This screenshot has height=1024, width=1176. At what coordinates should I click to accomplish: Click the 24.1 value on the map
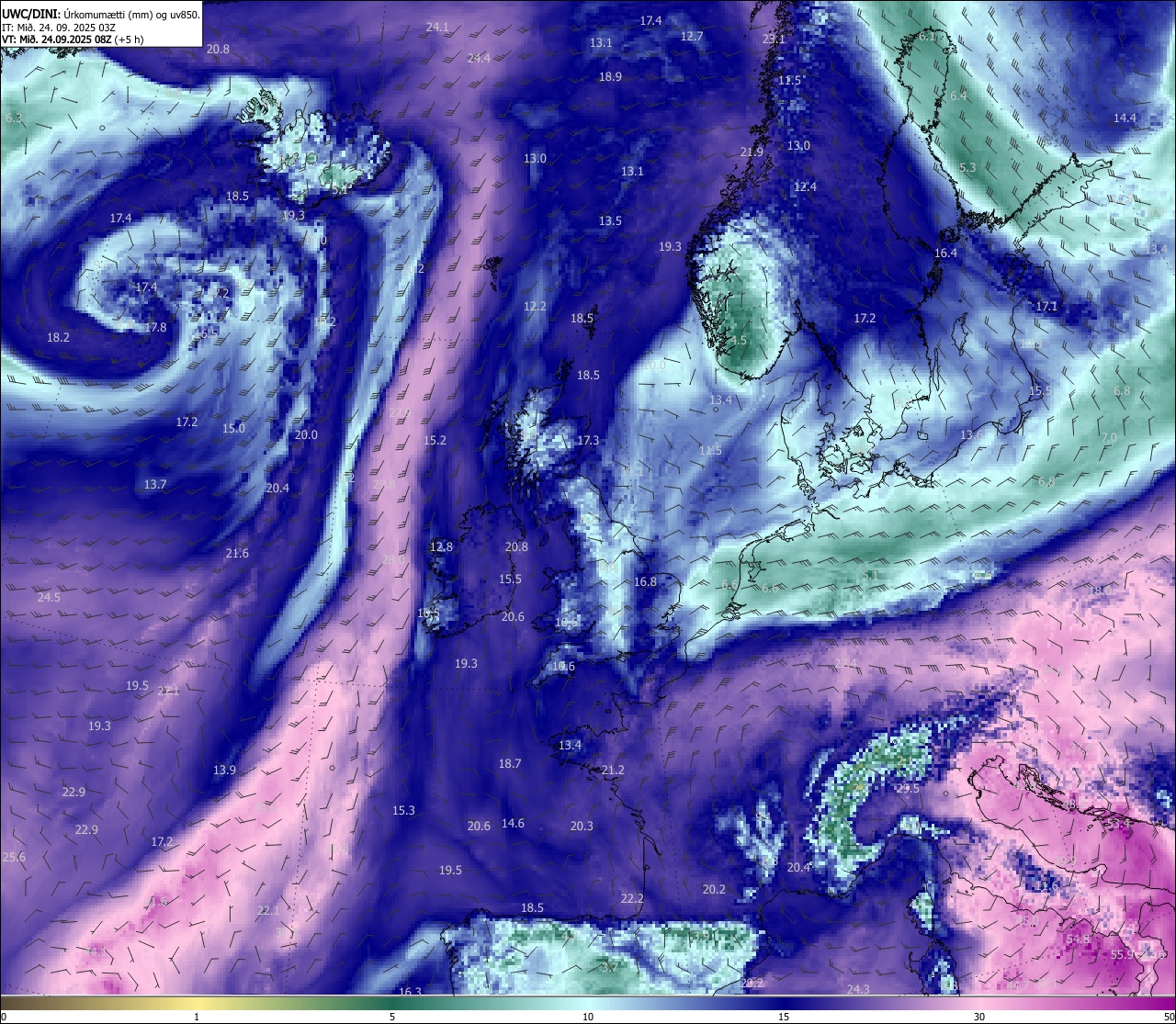(437, 28)
